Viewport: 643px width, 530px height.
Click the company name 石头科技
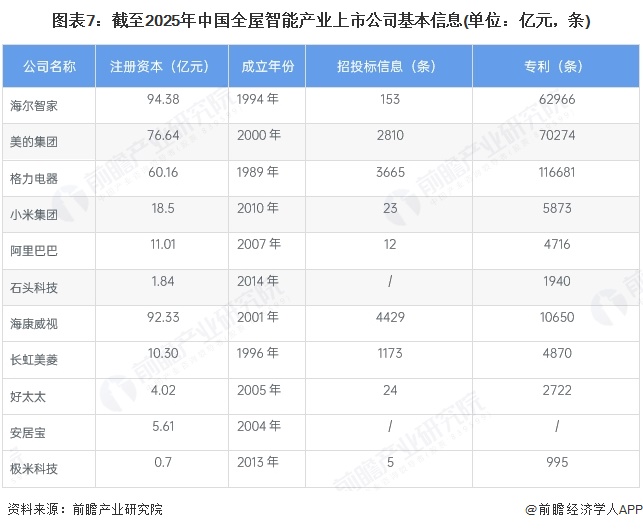[x=34, y=288]
